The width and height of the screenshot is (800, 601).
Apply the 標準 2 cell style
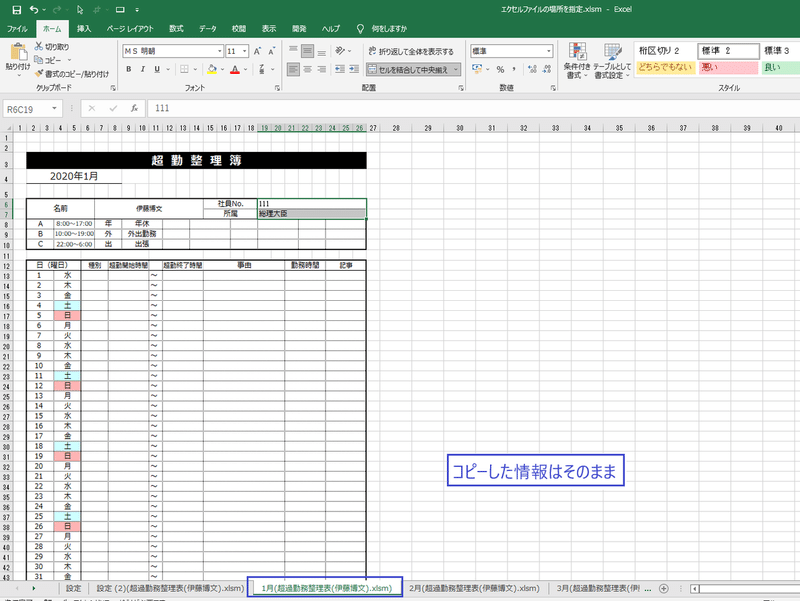pyautogui.click(x=728, y=51)
